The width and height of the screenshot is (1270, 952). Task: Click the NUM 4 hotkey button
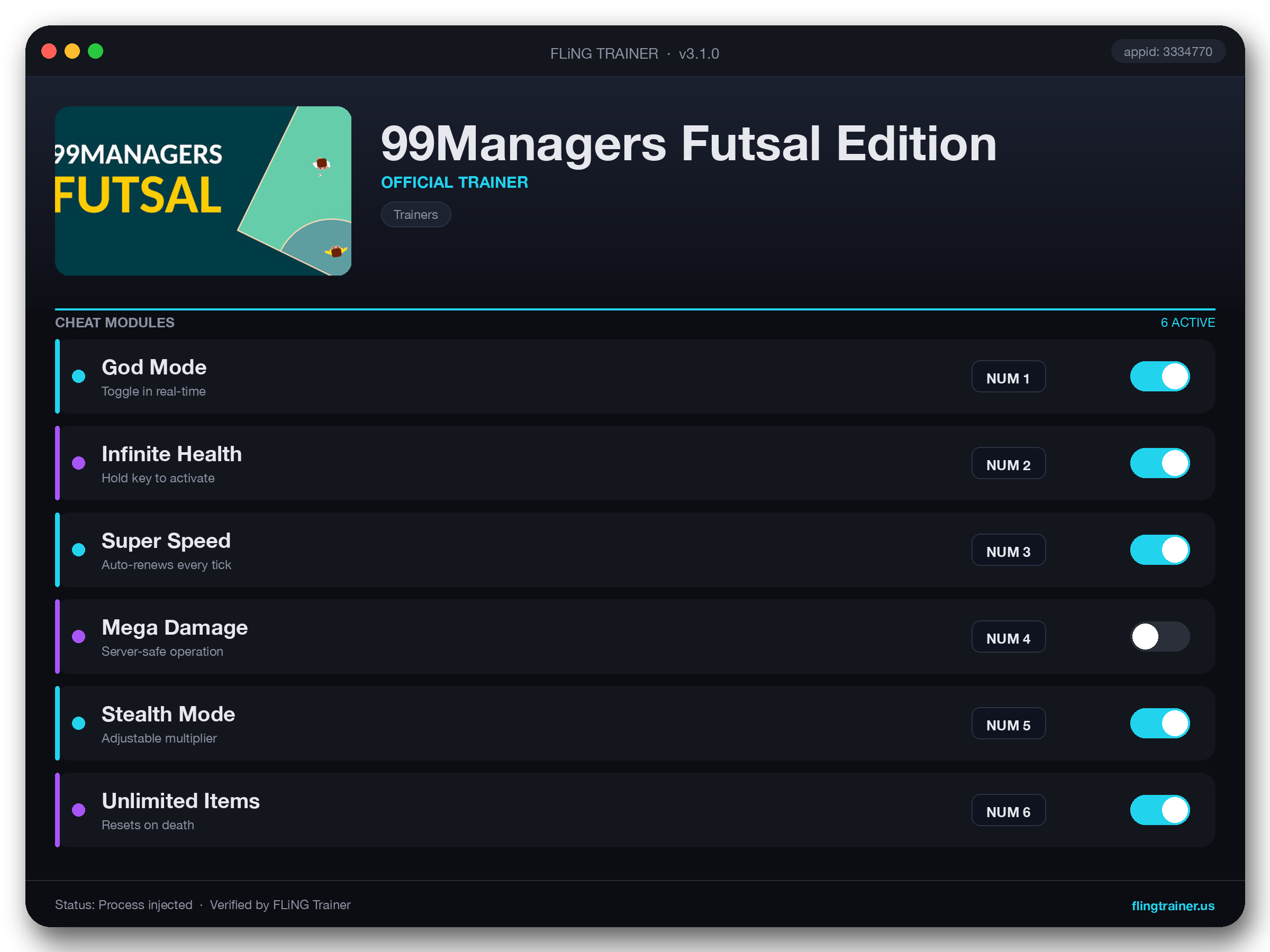1008,636
